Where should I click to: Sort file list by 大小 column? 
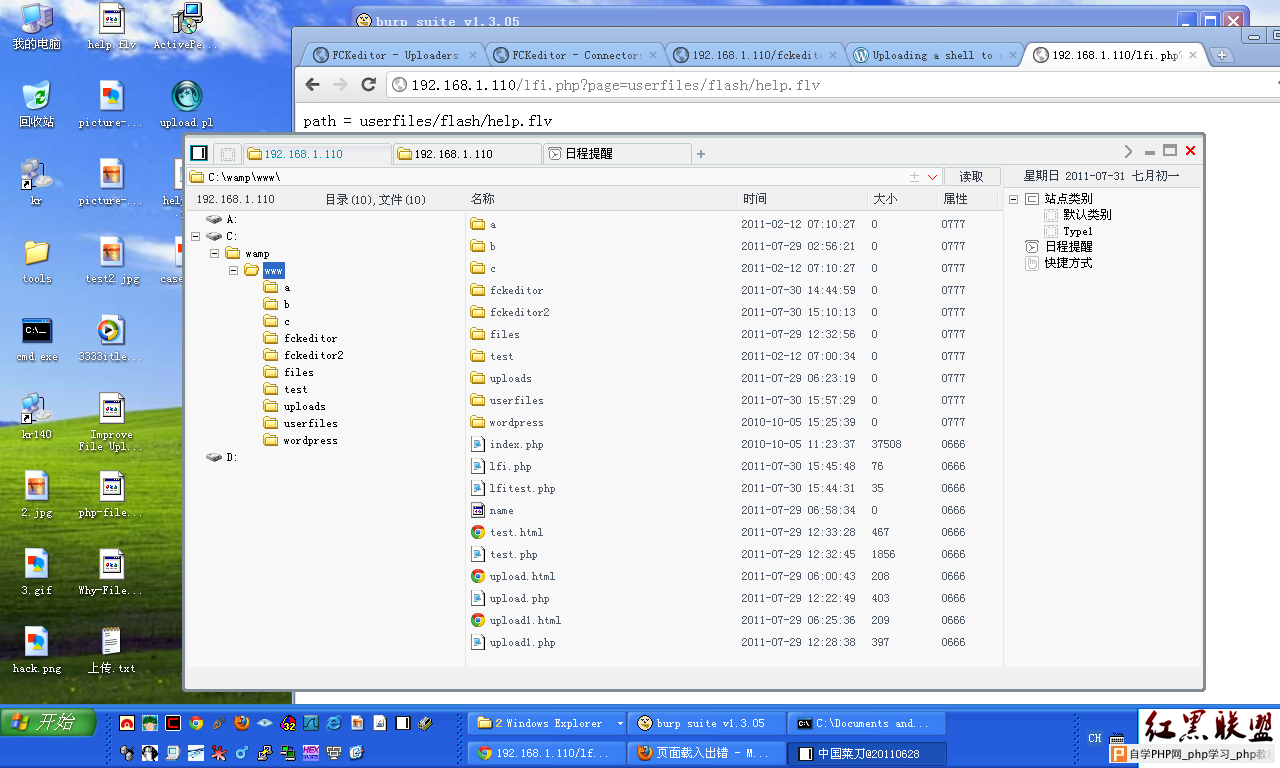(885, 199)
